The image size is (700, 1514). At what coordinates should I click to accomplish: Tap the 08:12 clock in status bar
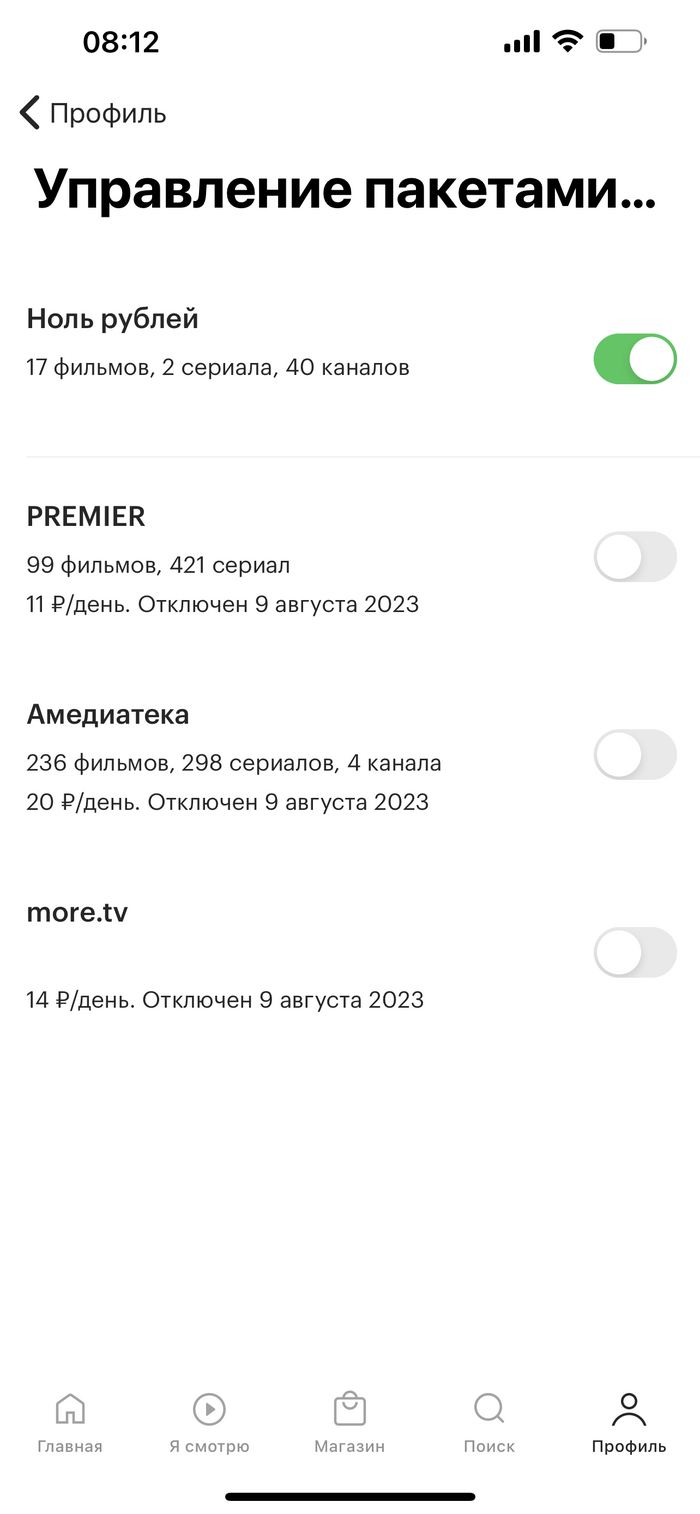coord(121,42)
